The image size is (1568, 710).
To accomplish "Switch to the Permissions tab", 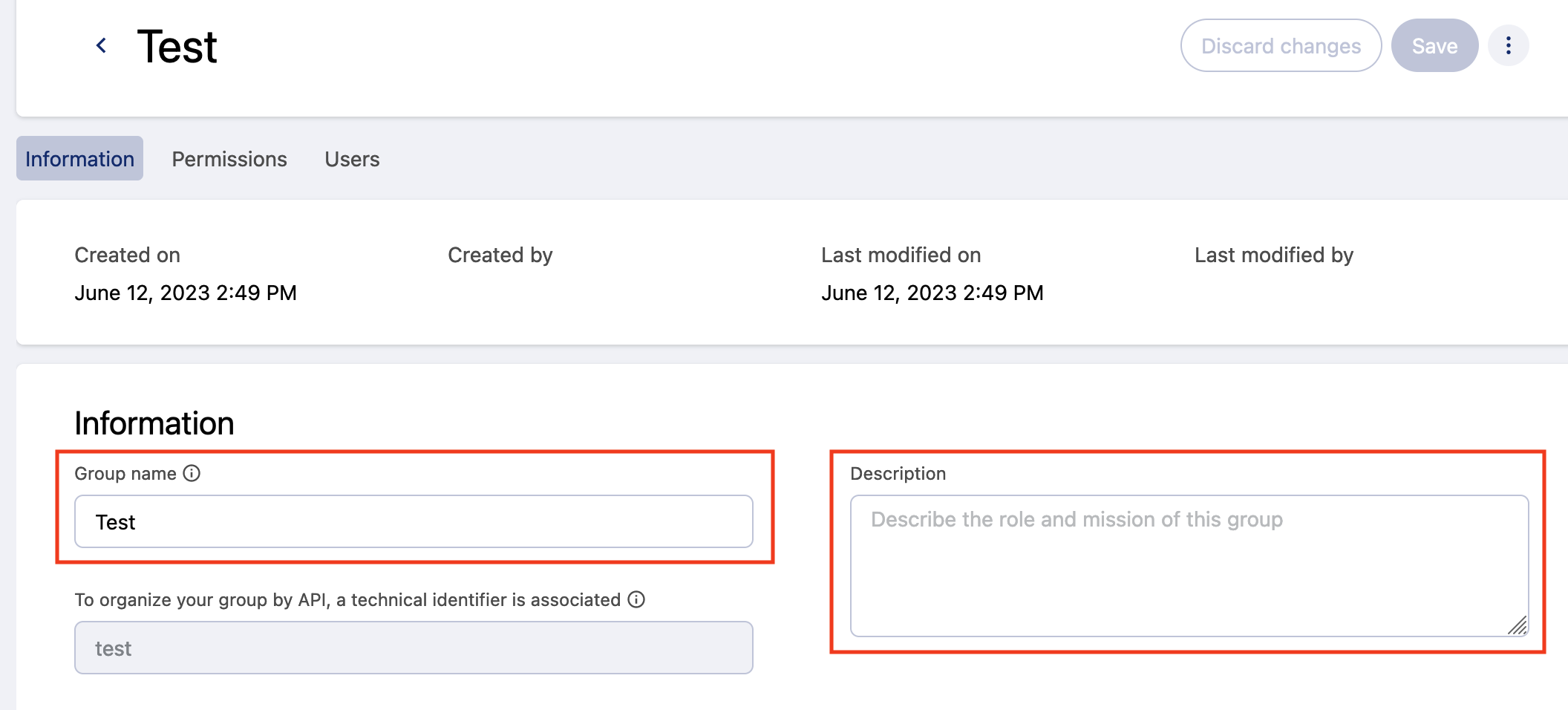I will point(229,159).
